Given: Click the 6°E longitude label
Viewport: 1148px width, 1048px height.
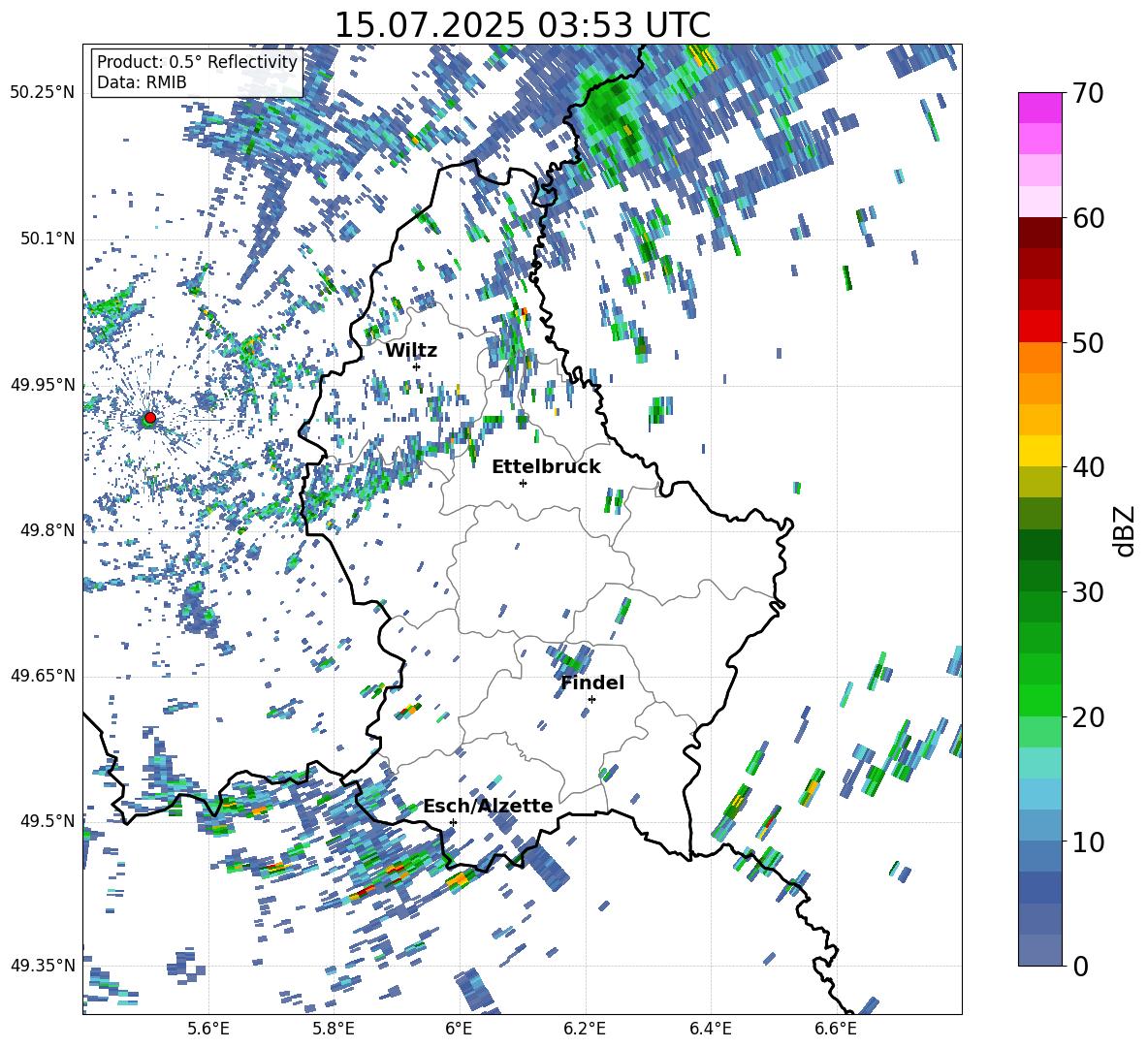Looking at the screenshot, I should point(459,1029).
